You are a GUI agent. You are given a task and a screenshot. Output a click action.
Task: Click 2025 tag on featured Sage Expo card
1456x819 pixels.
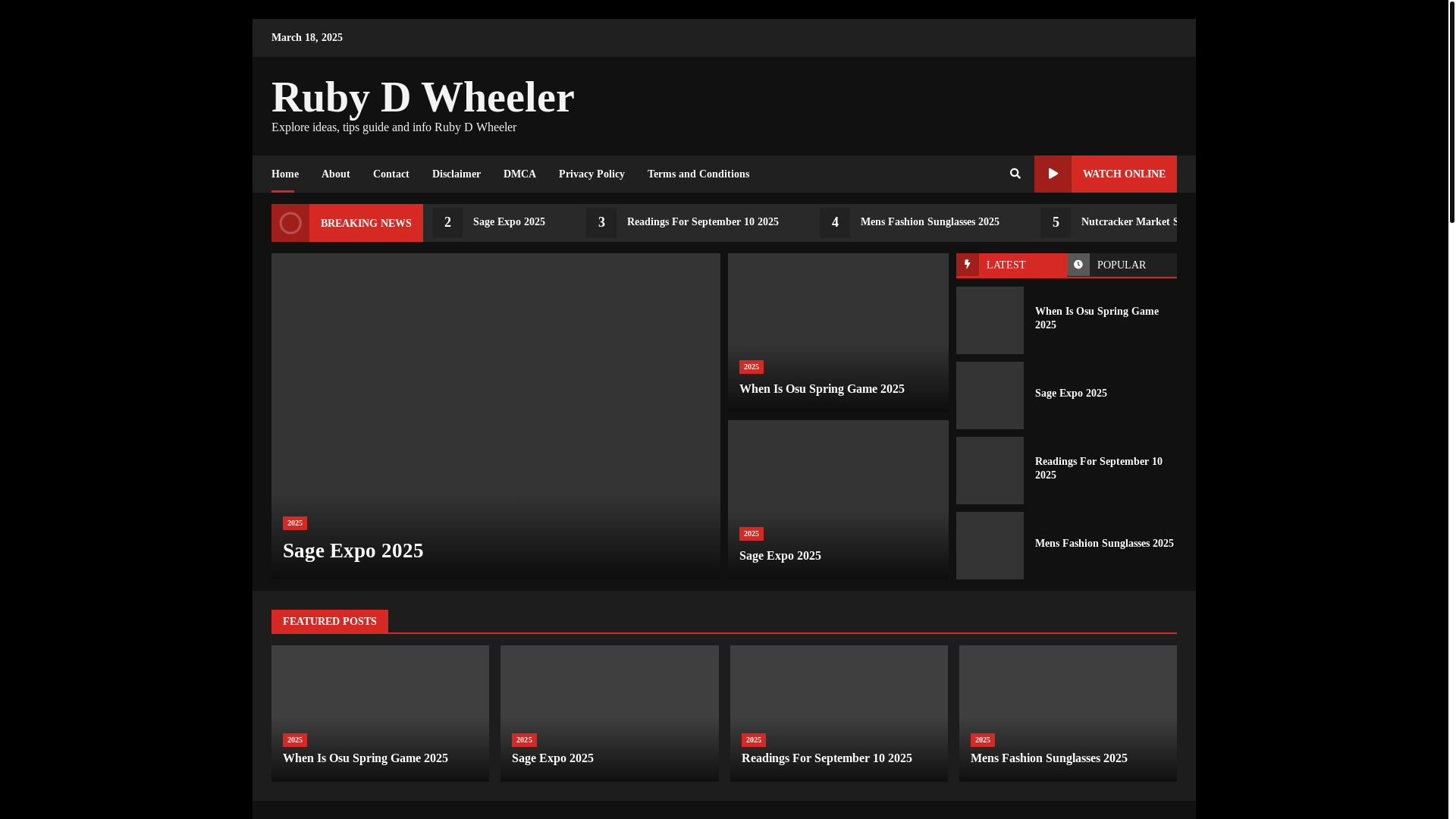coord(524,740)
